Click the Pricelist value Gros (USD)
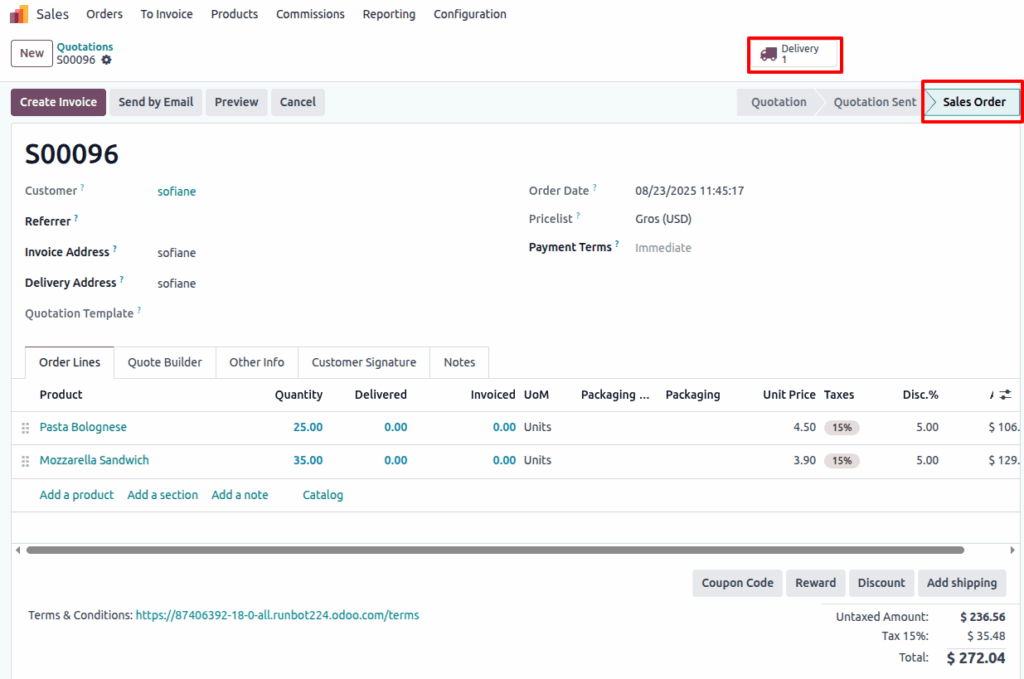 point(664,219)
